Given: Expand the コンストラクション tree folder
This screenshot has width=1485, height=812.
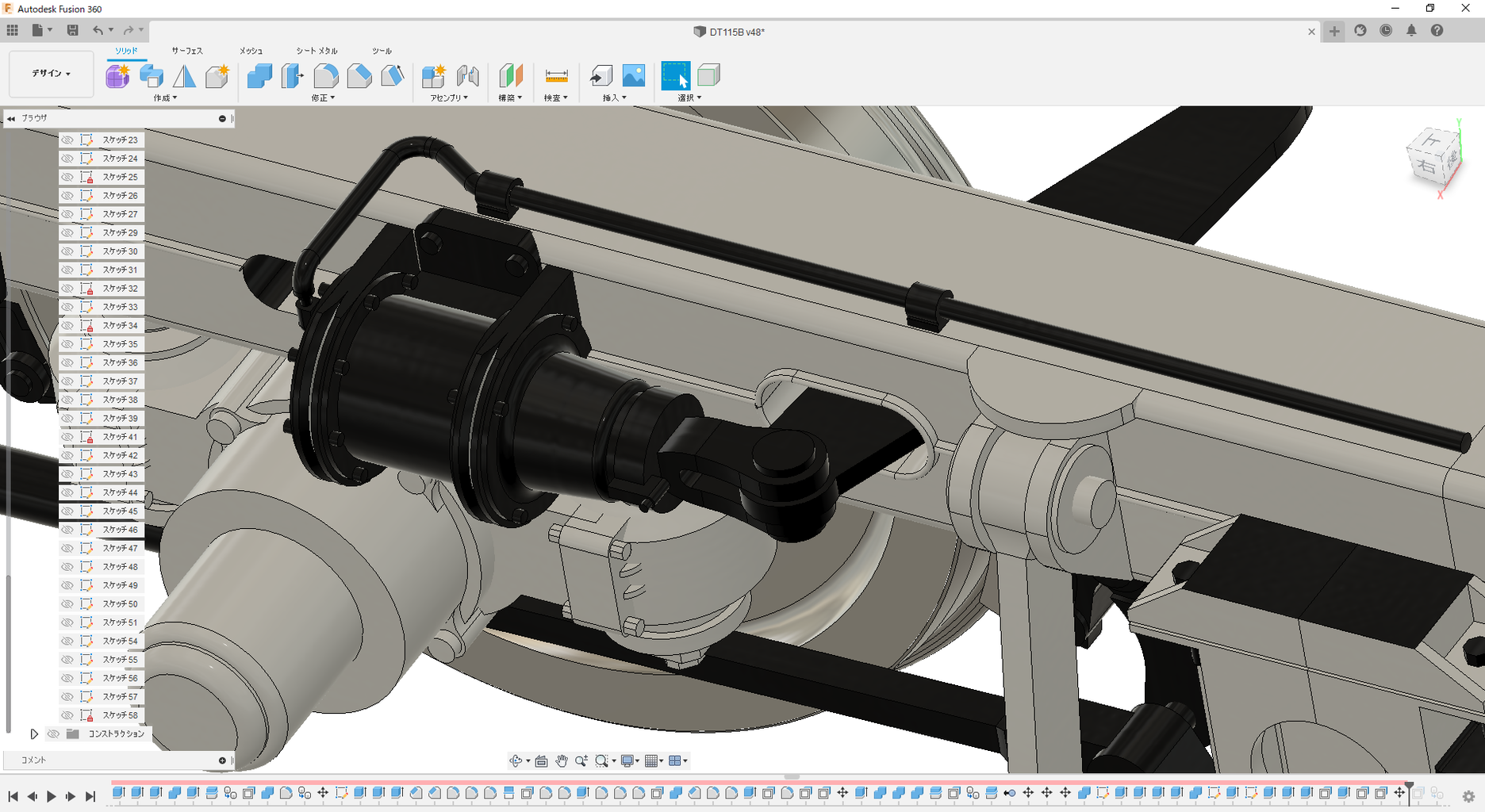Looking at the screenshot, I should pos(34,734).
